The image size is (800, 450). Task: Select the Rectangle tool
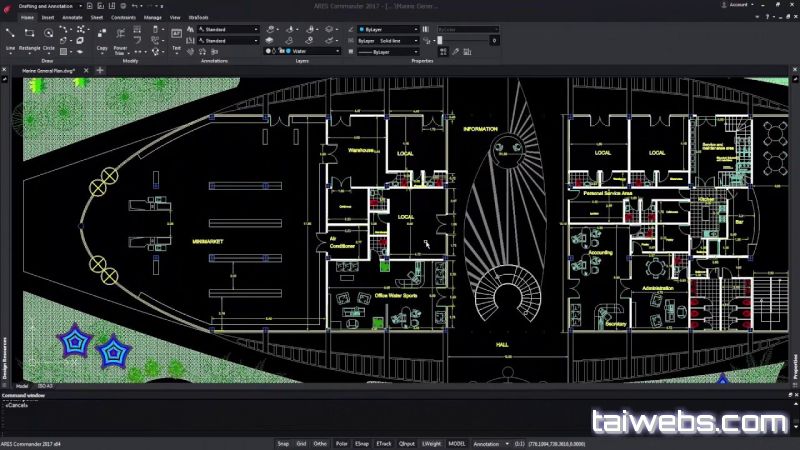[30, 37]
